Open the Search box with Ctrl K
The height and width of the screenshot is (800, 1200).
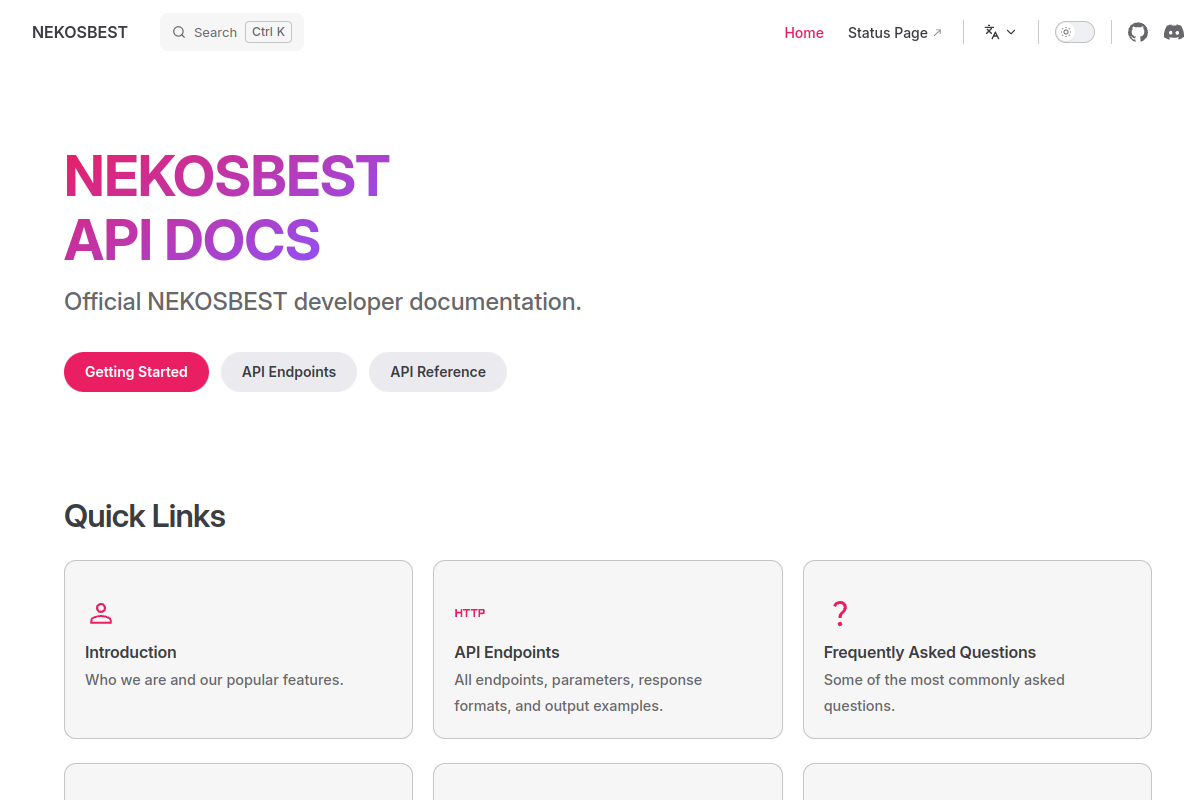click(232, 32)
